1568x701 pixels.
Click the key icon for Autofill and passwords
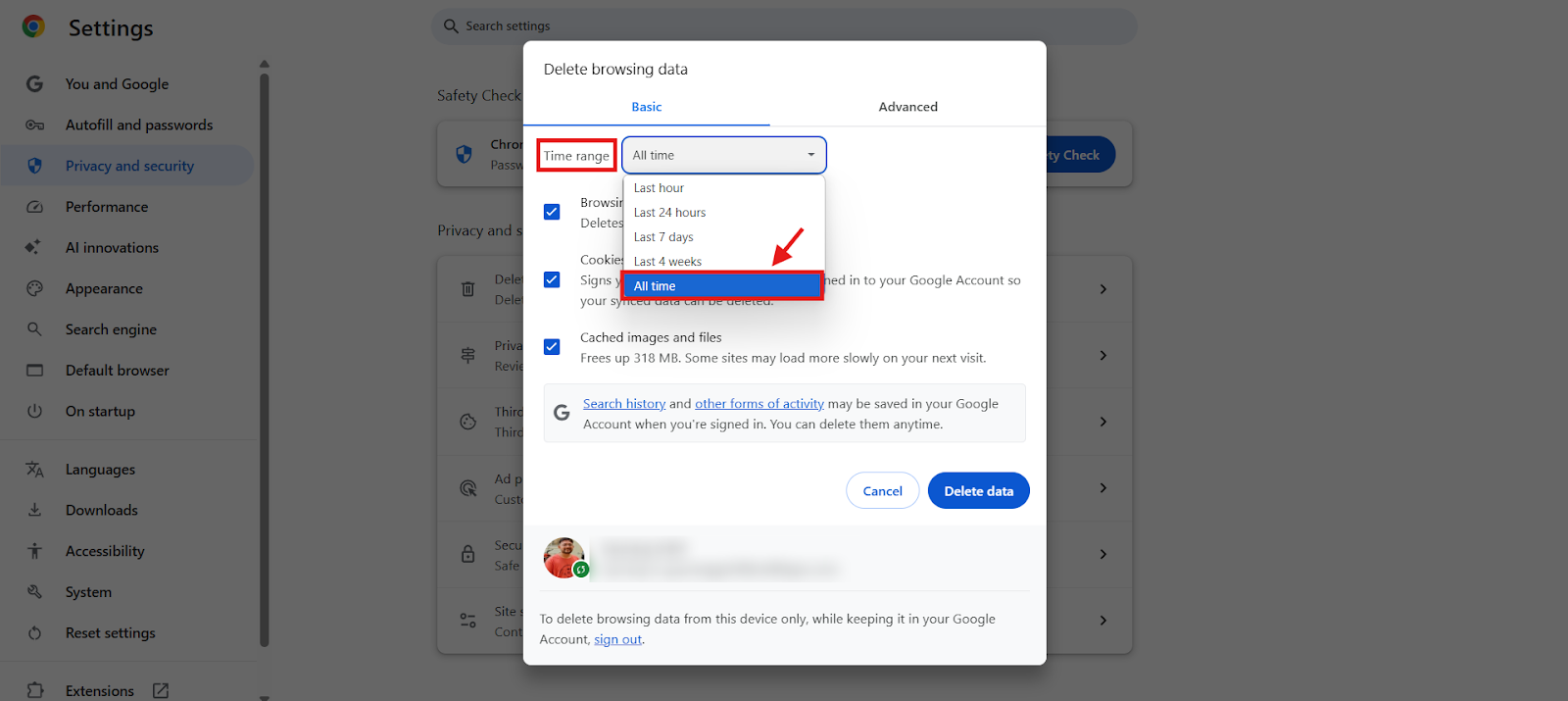click(x=34, y=125)
